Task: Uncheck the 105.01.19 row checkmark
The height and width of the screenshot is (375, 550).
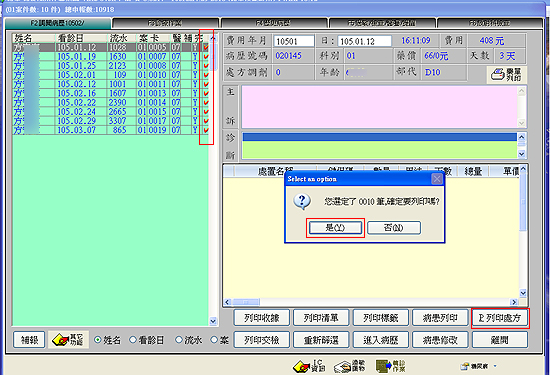Action: click(206, 56)
